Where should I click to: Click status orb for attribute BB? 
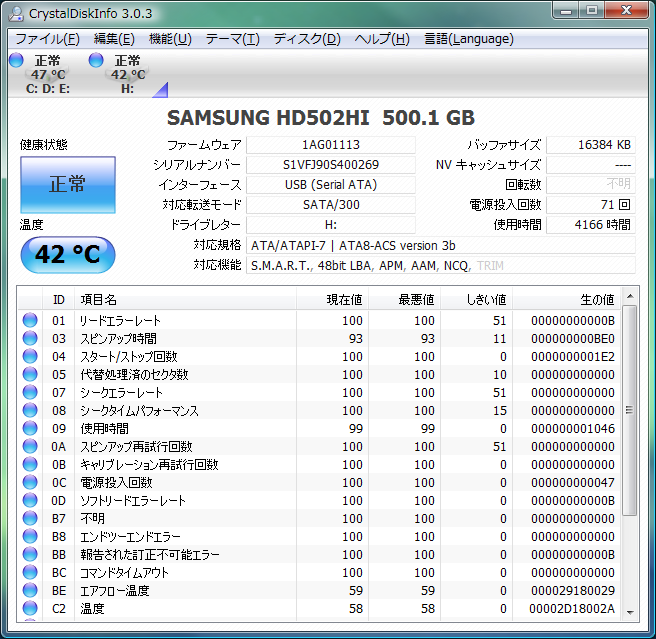tap(30, 554)
